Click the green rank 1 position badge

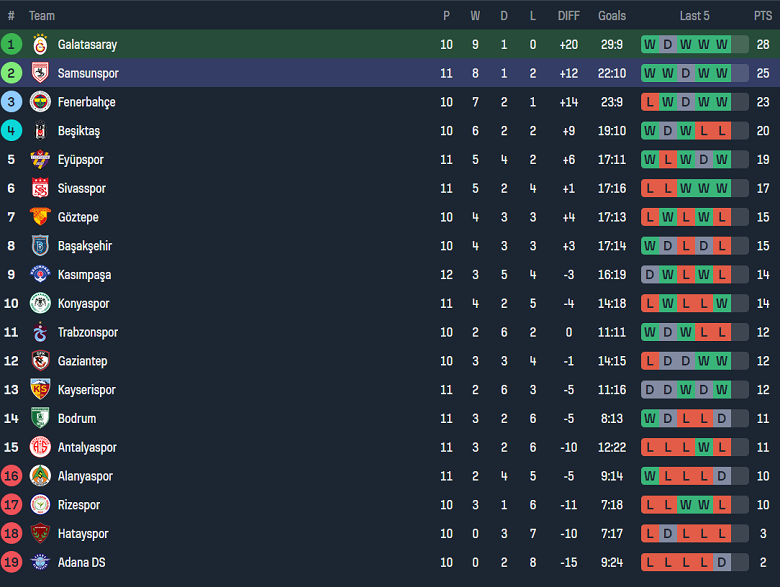point(11,45)
